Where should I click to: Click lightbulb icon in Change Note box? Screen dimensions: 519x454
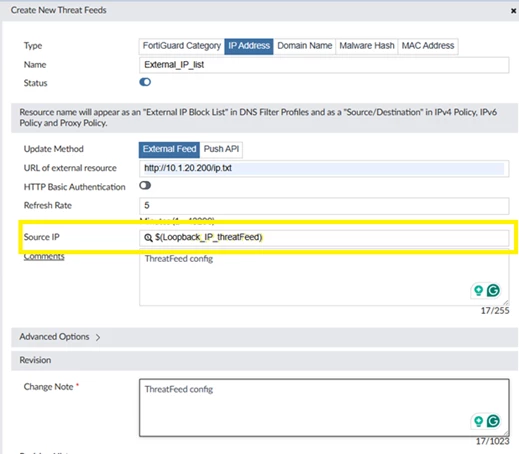tap(479, 421)
